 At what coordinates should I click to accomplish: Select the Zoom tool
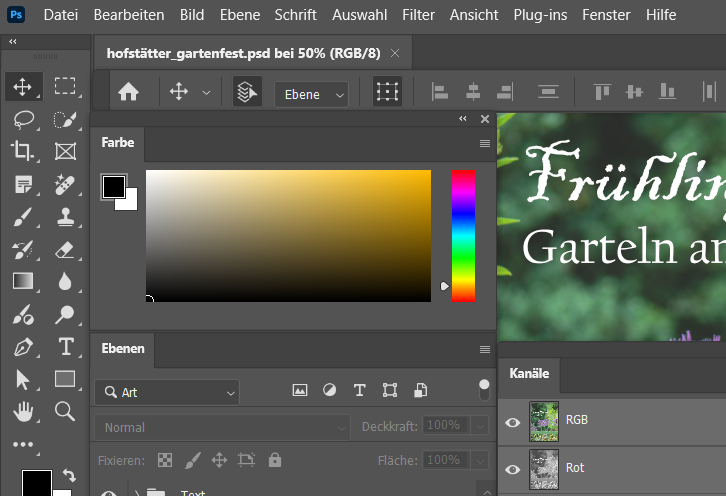pos(65,411)
